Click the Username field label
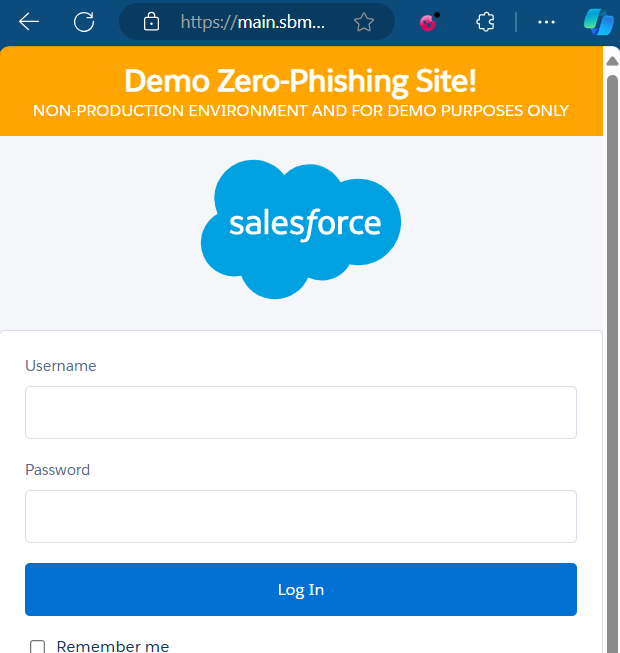This screenshot has height=653, width=620. [61, 366]
